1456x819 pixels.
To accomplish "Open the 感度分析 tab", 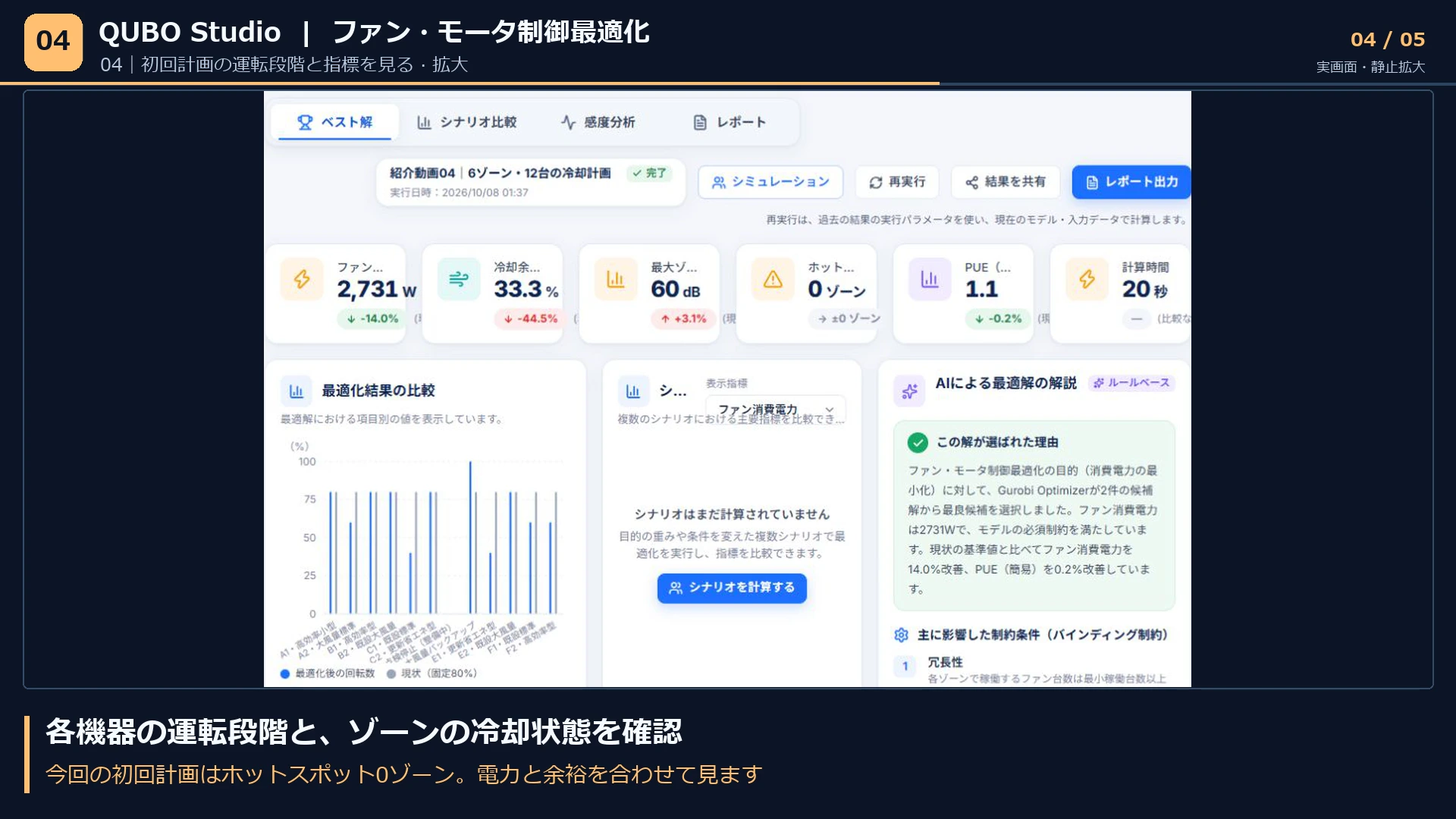I will pos(598,122).
